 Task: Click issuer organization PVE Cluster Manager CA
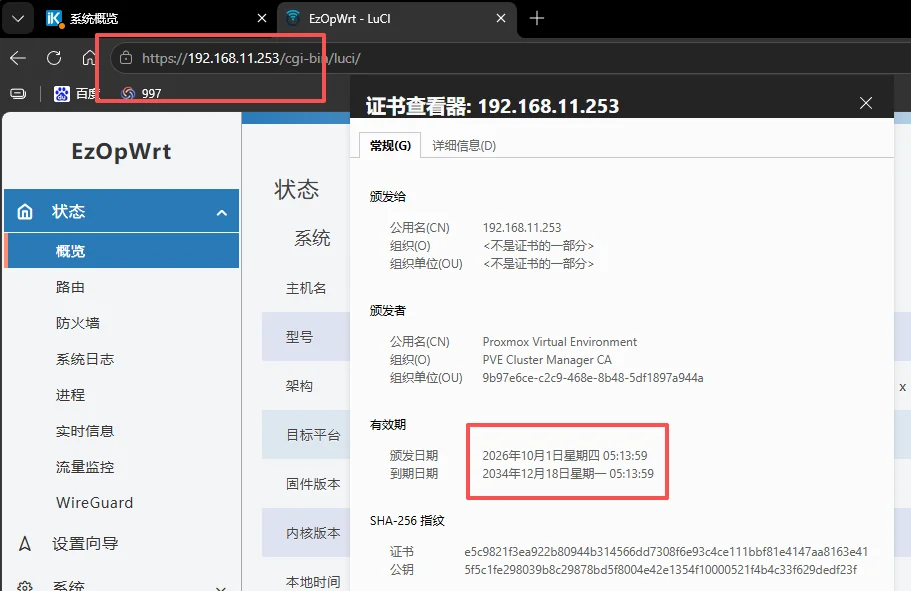(547, 360)
